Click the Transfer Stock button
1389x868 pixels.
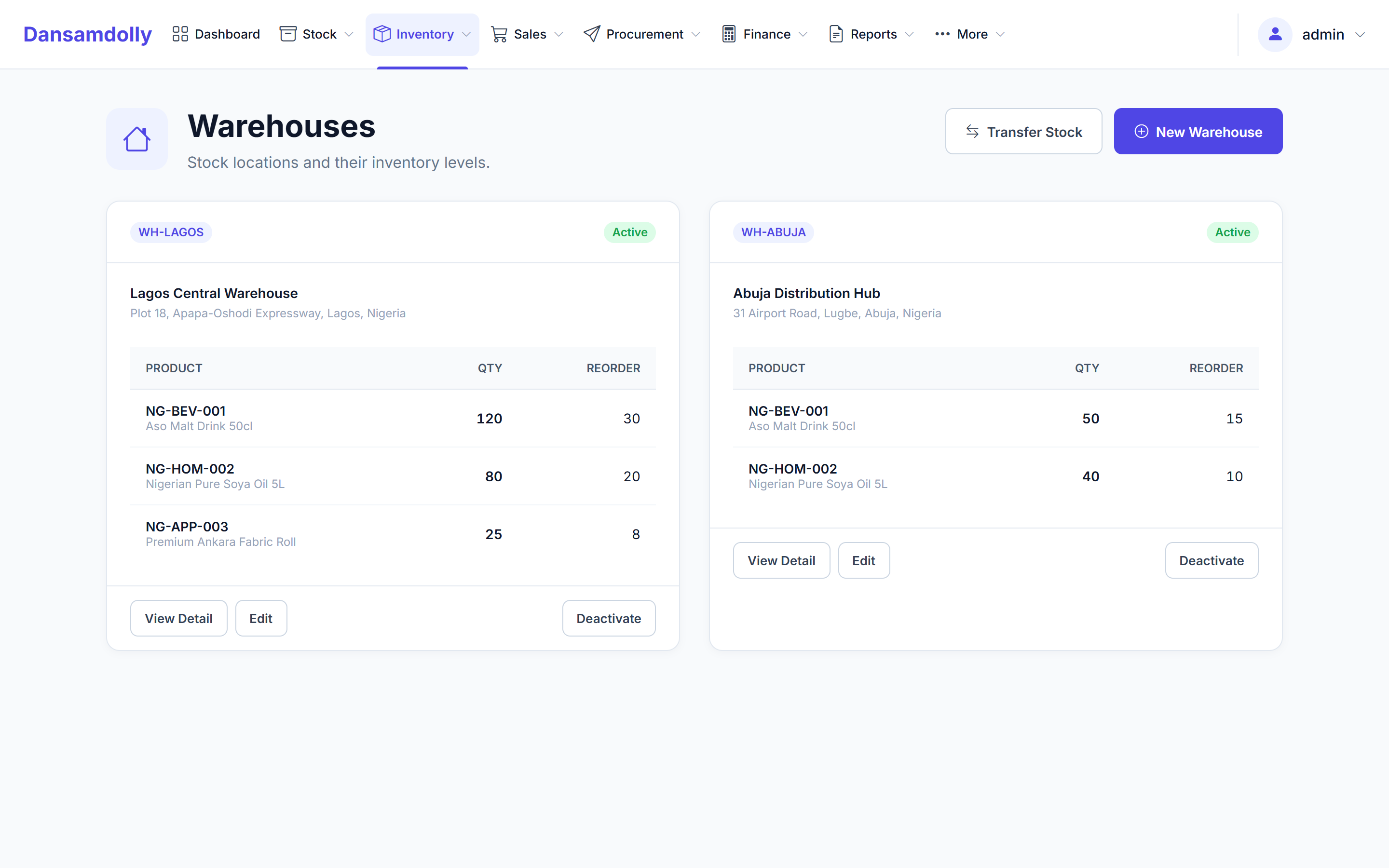coord(1023,132)
